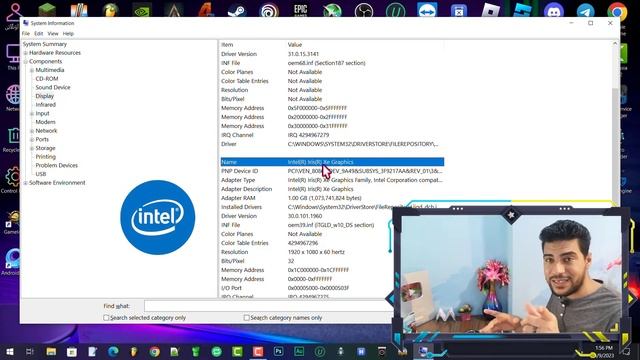Select the IRQ Channel IRQ 4294967279 row
Screen dimensions: 640x360
pos(332,135)
